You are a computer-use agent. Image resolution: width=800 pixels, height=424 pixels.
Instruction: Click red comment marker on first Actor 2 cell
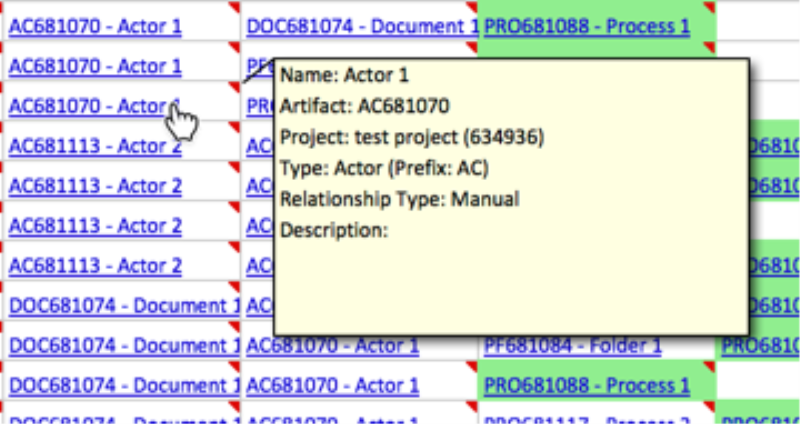pos(236,128)
